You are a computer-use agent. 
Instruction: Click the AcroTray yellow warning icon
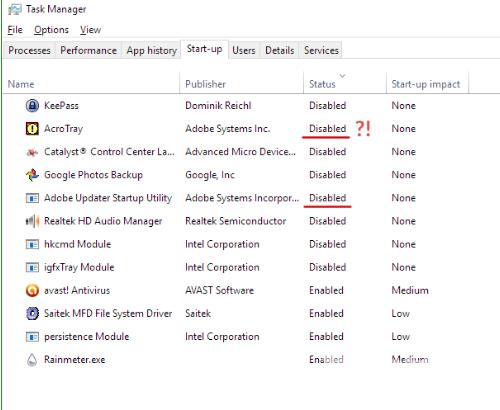(32, 129)
